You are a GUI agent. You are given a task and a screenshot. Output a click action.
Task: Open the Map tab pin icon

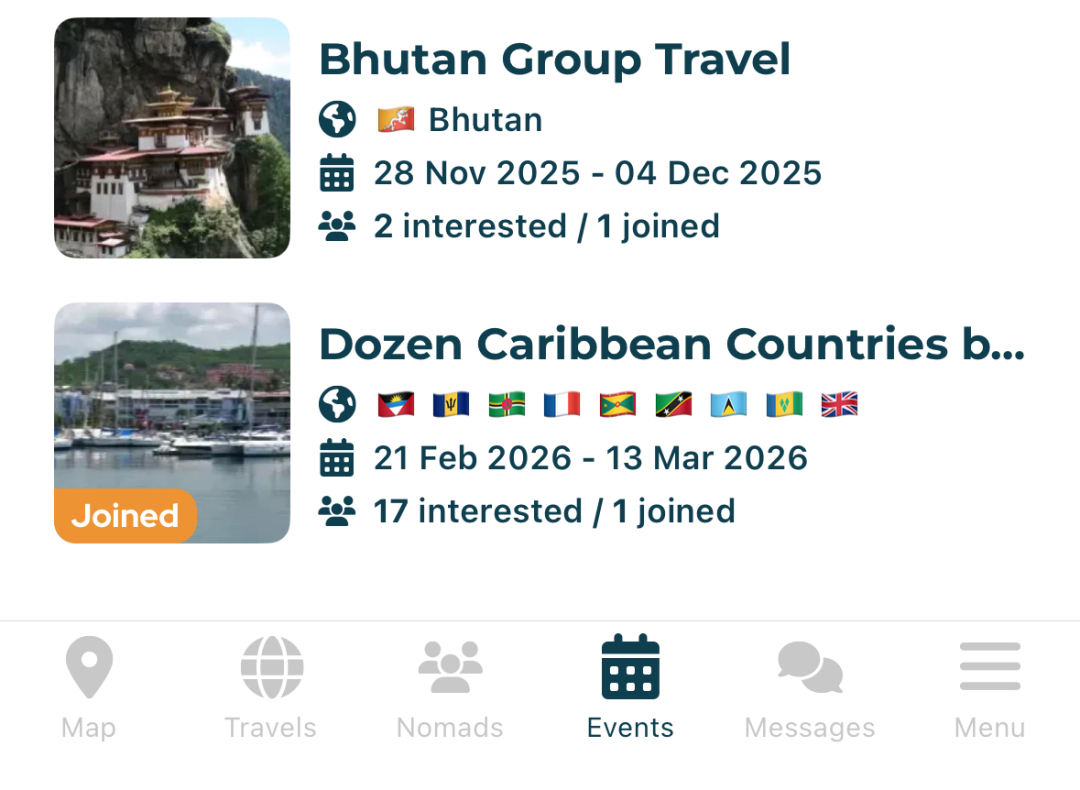point(89,667)
